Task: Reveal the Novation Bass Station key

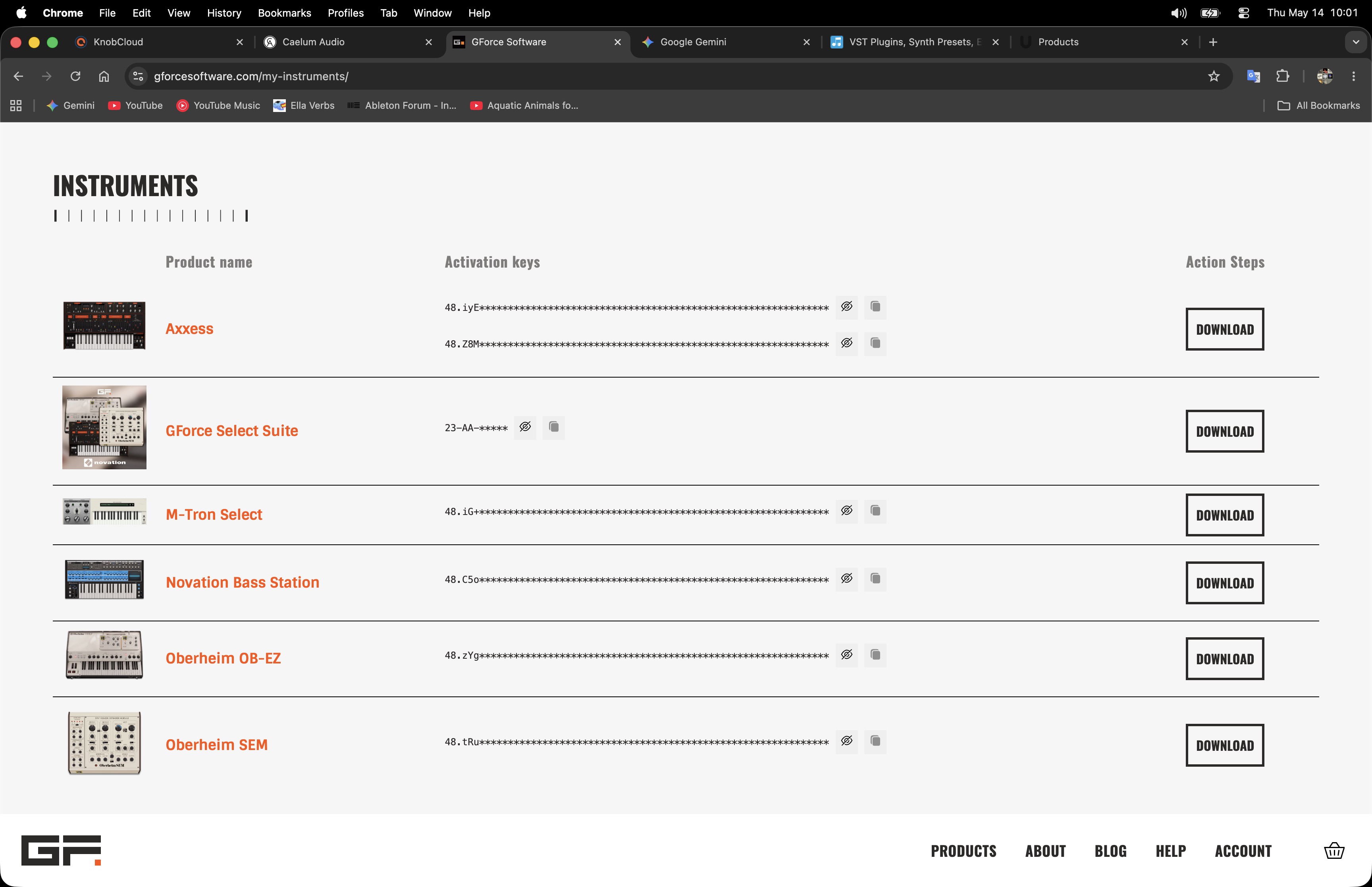Action: pyautogui.click(x=846, y=579)
